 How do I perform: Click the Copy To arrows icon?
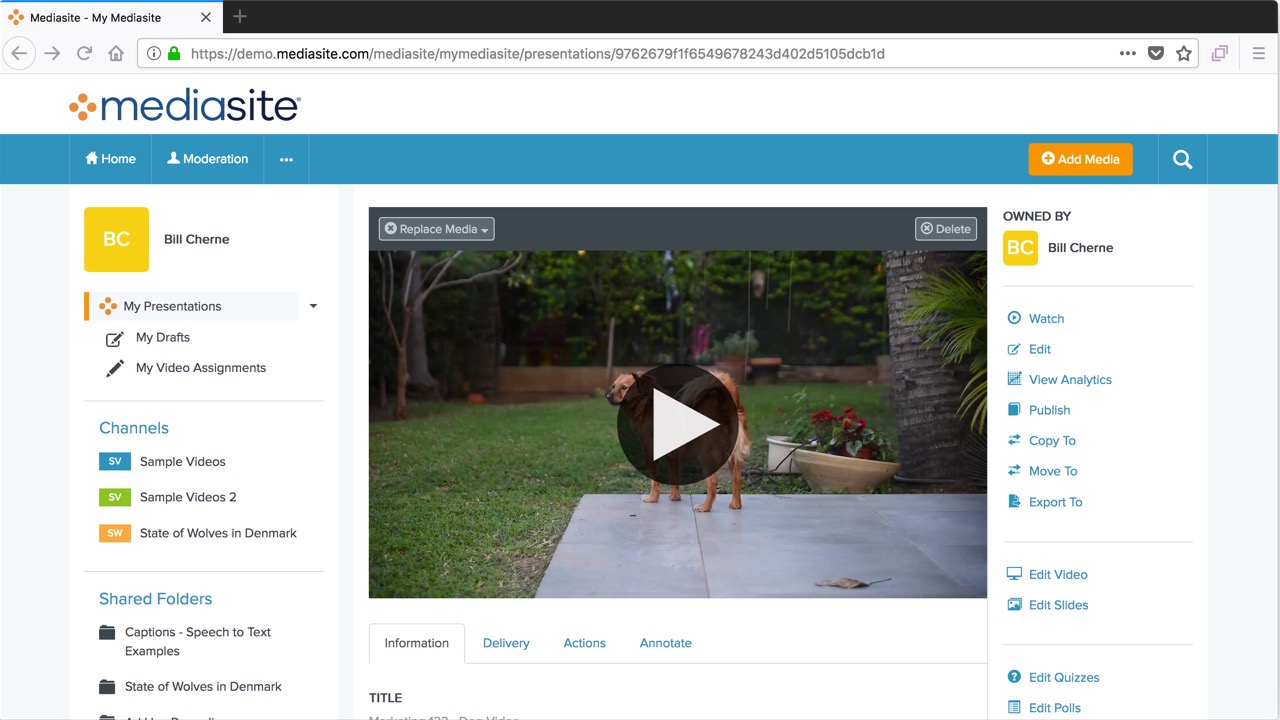[1014, 440]
